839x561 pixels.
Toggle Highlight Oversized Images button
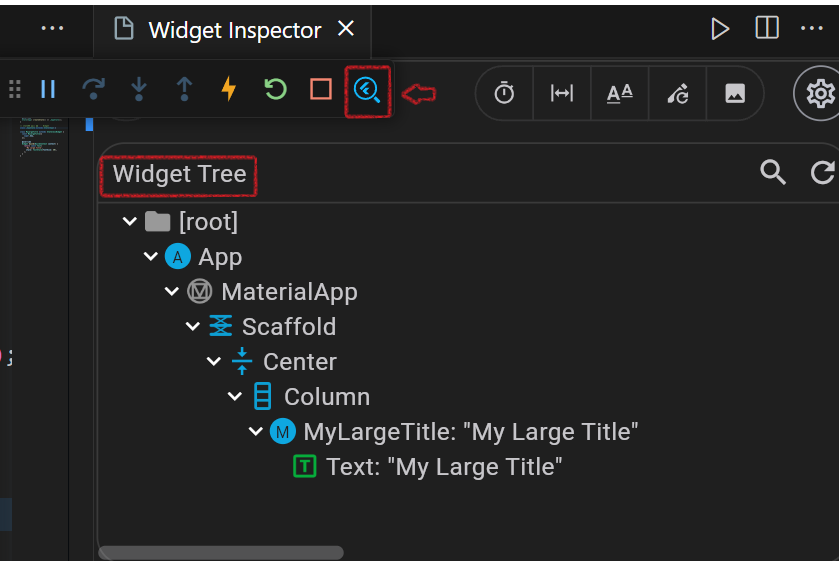pyautogui.click(x=735, y=94)
